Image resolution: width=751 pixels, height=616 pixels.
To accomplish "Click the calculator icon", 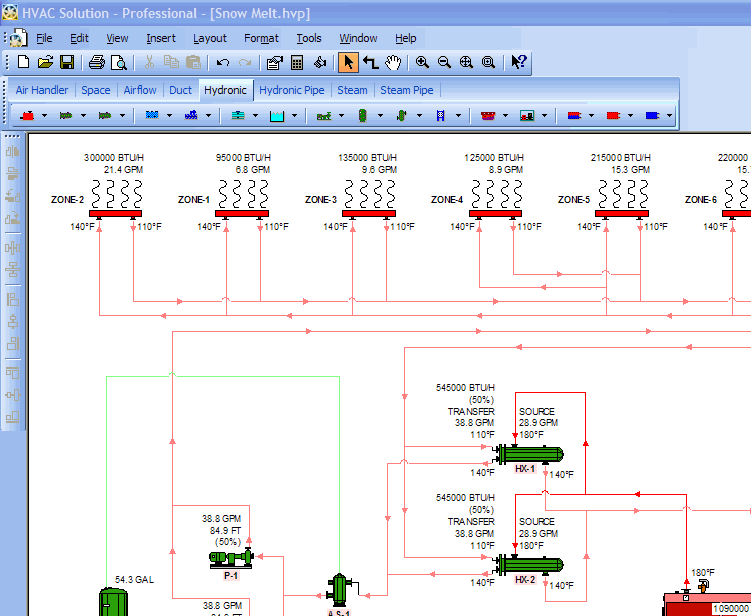I will [x=297, y=62].
